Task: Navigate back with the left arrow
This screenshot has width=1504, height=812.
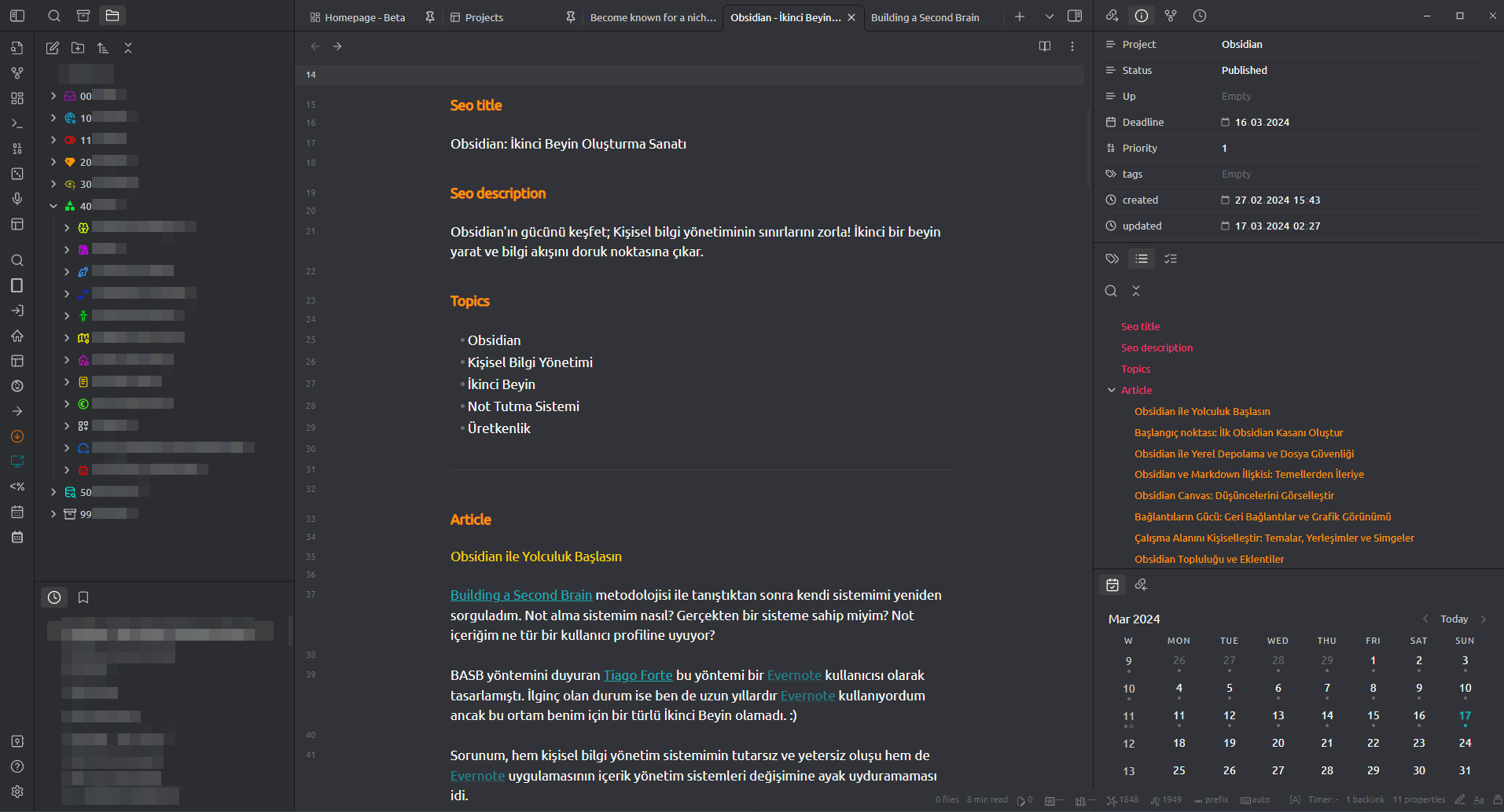Action: [x=315, y=46]
